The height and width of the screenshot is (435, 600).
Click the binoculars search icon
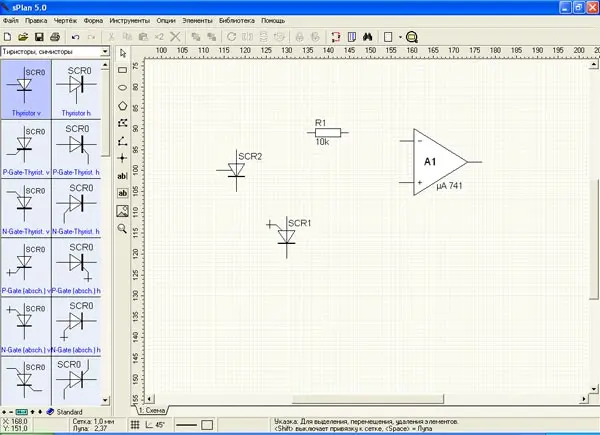pyautogui.click(x=366, y=36)
